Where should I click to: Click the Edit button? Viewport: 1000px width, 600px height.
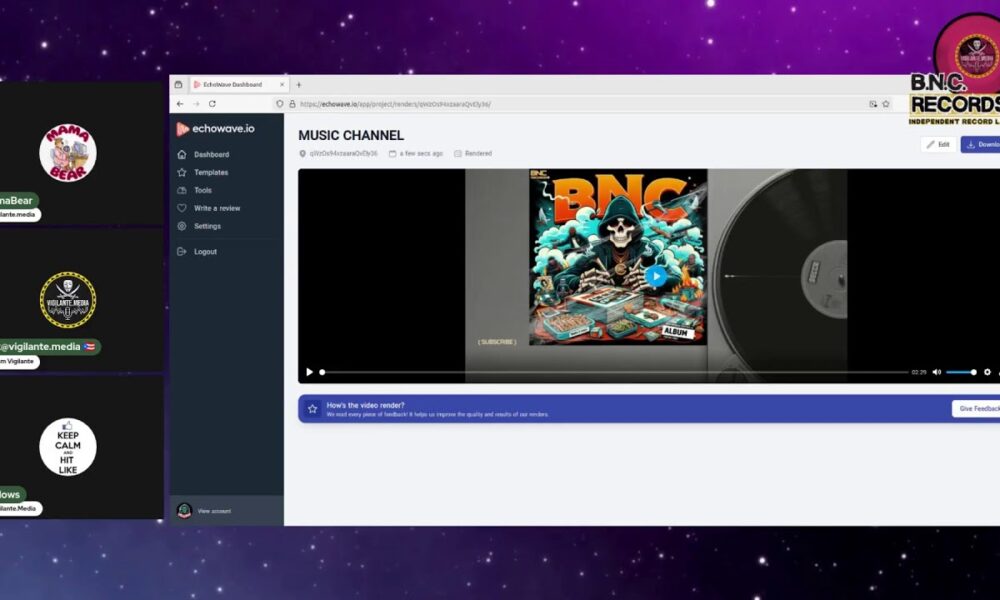[x=938, y=144]
